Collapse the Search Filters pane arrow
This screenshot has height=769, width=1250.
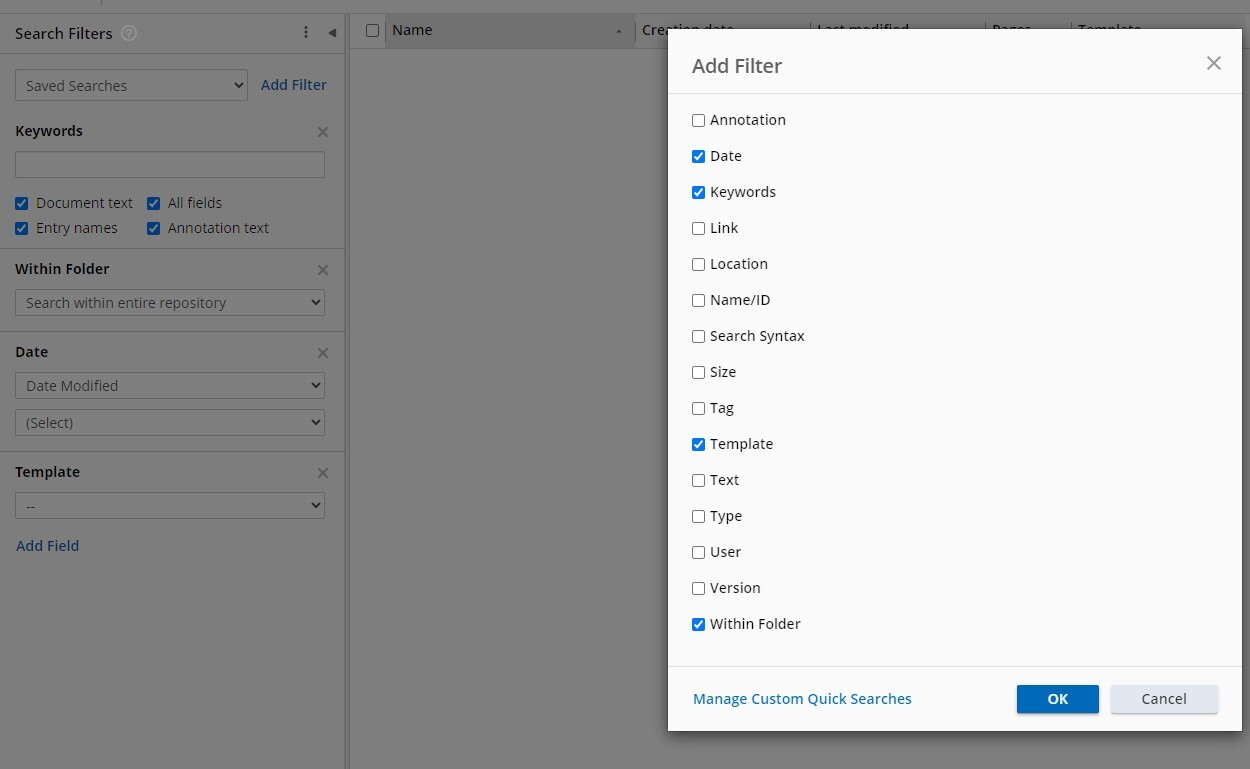pos(332,33)
